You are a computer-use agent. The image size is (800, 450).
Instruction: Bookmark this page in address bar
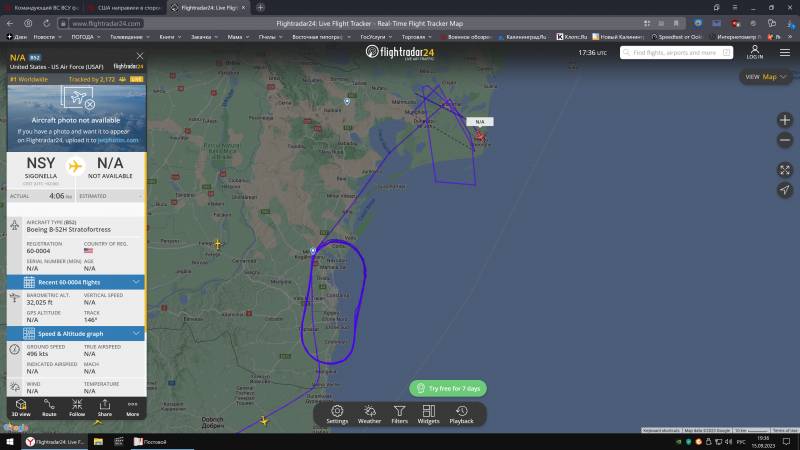[x=676, y=23]
